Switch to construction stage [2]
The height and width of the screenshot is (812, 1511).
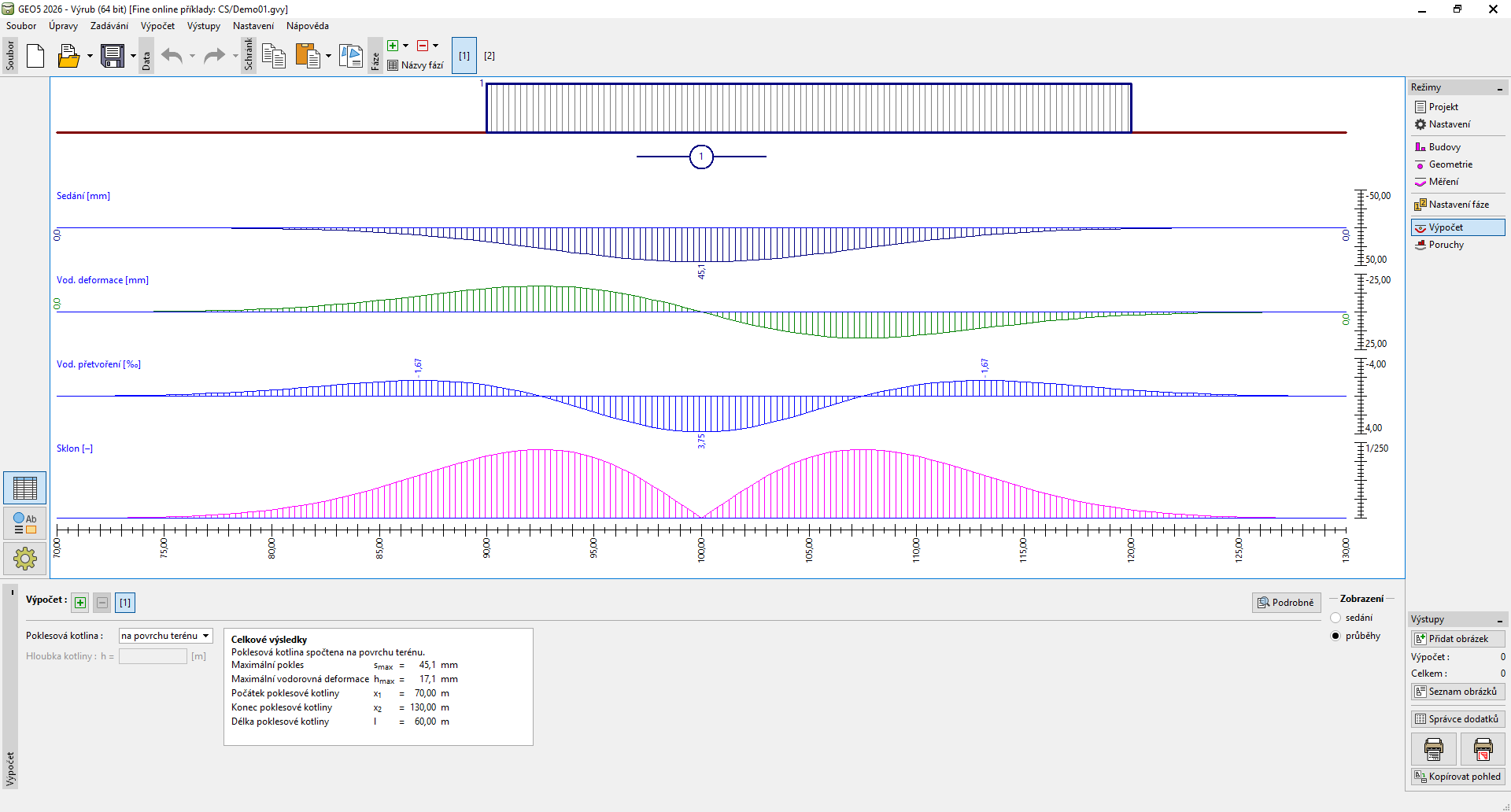click(x=490, y=56)
